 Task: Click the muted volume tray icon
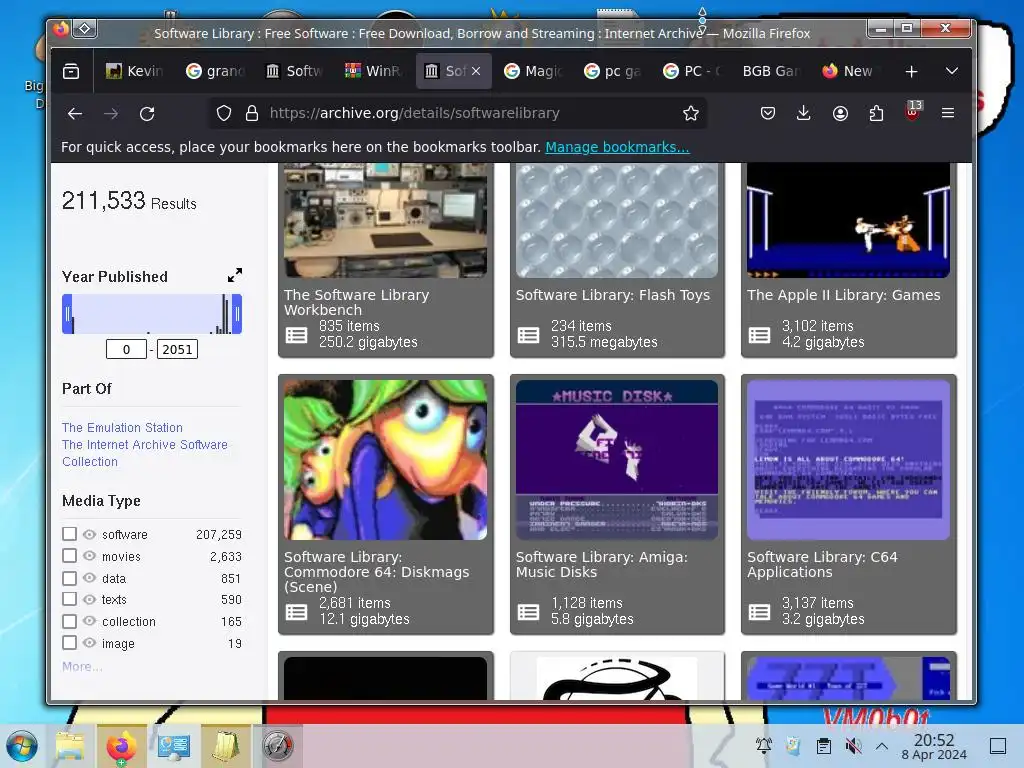click(852, 745)
